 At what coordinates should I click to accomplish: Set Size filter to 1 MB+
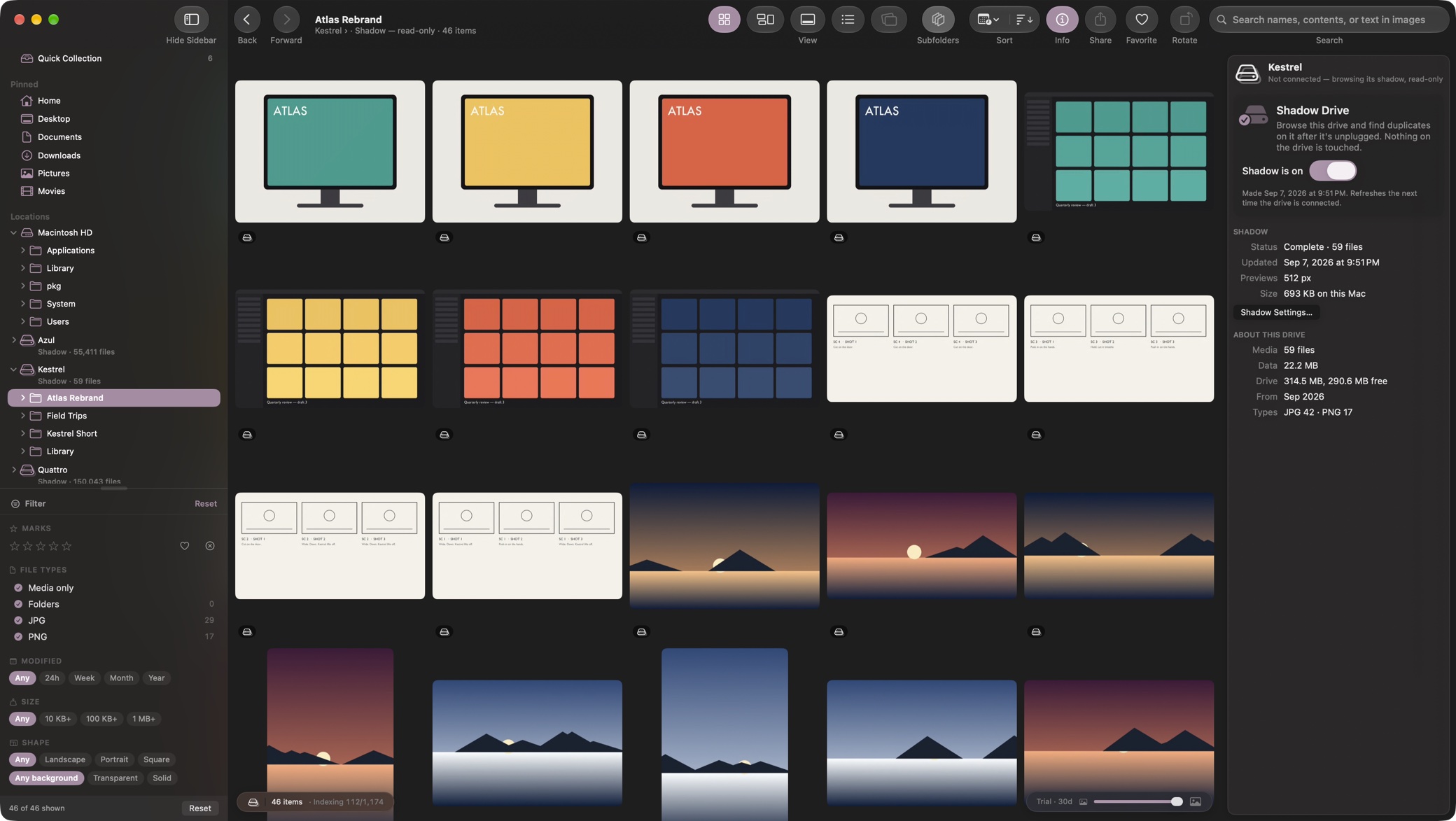point(143,719)
